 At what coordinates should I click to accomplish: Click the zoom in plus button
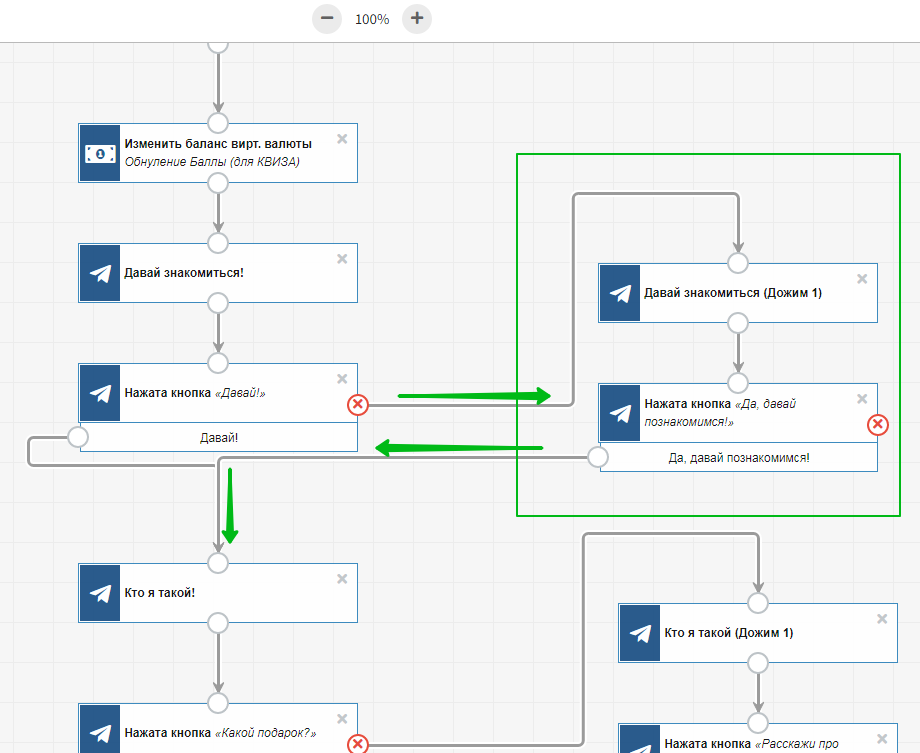click(x=417, y=18)
